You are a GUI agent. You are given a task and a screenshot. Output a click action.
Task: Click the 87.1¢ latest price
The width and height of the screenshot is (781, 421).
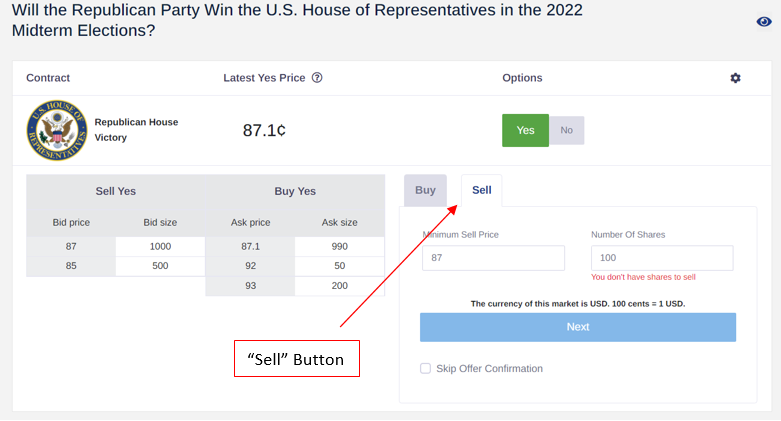[x=264, y=131]
